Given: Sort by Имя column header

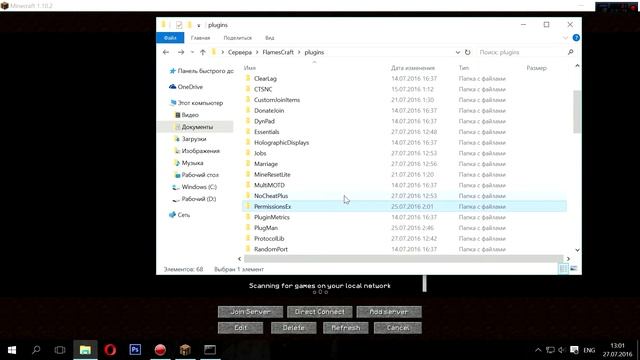Looking at the screenshot, I should 250,68.
